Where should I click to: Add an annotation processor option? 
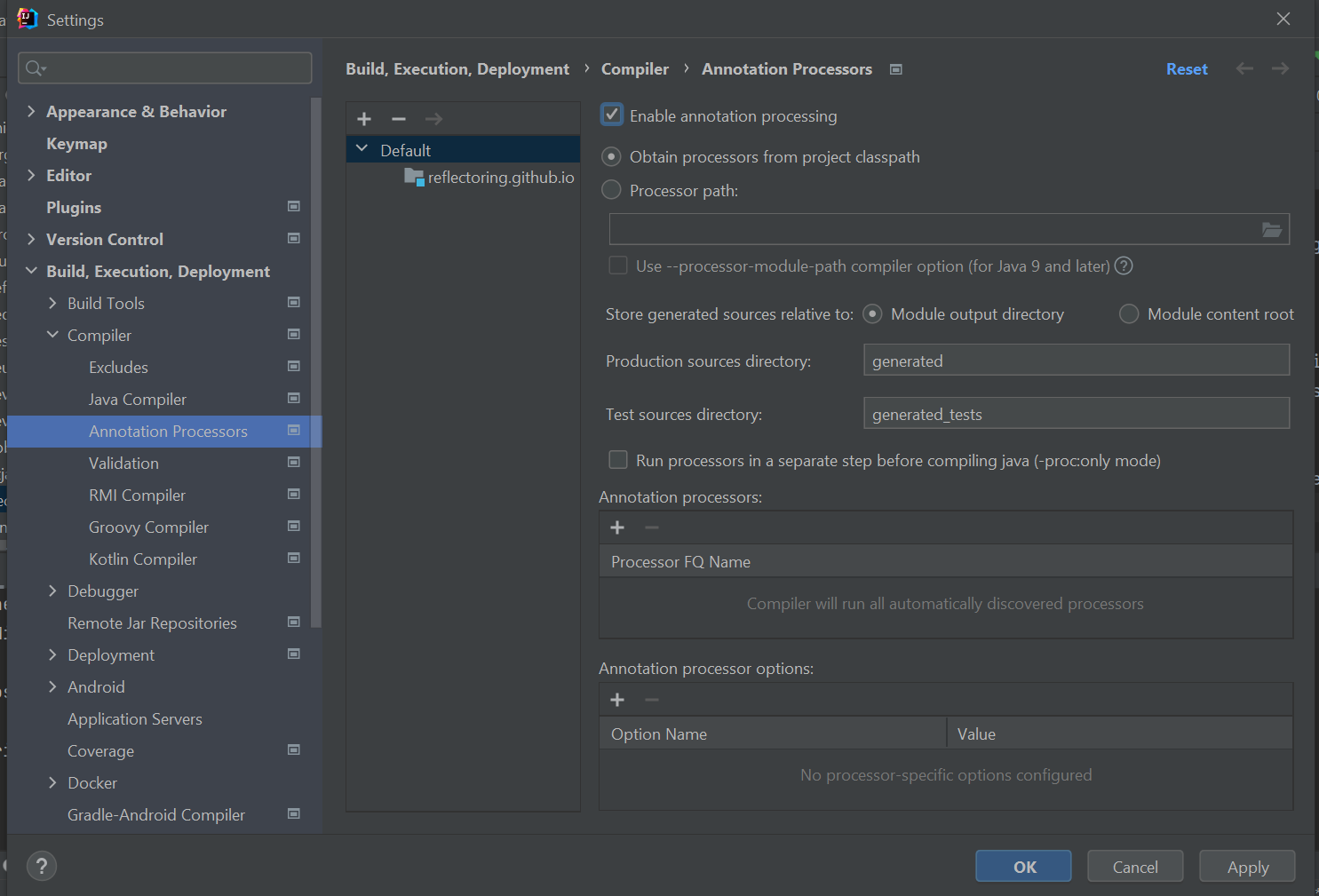point(617,700)
